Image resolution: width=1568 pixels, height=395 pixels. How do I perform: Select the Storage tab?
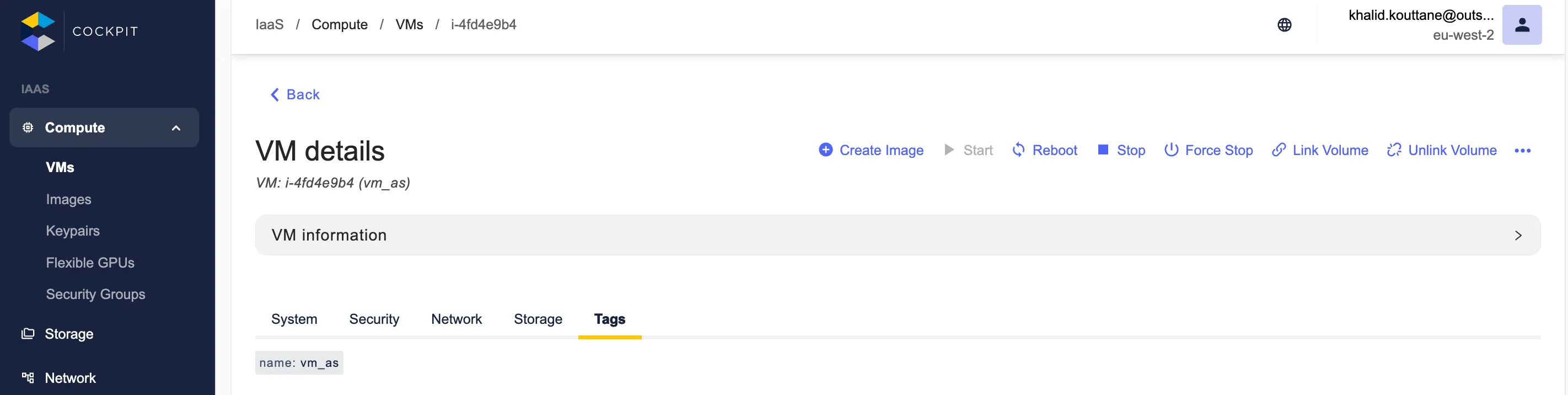pos(538,319)
